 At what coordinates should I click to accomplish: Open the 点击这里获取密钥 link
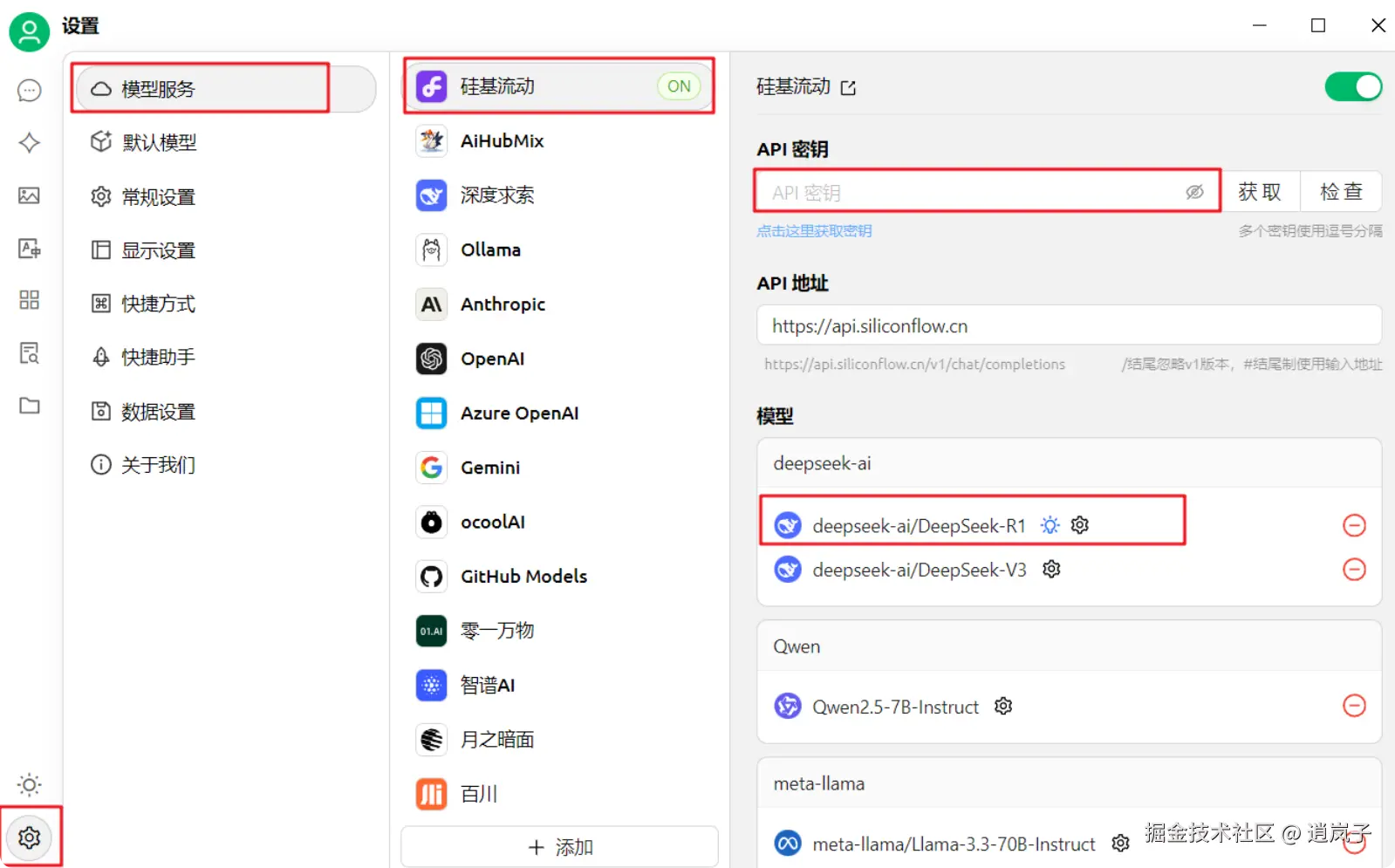click(x=814, y=231)
